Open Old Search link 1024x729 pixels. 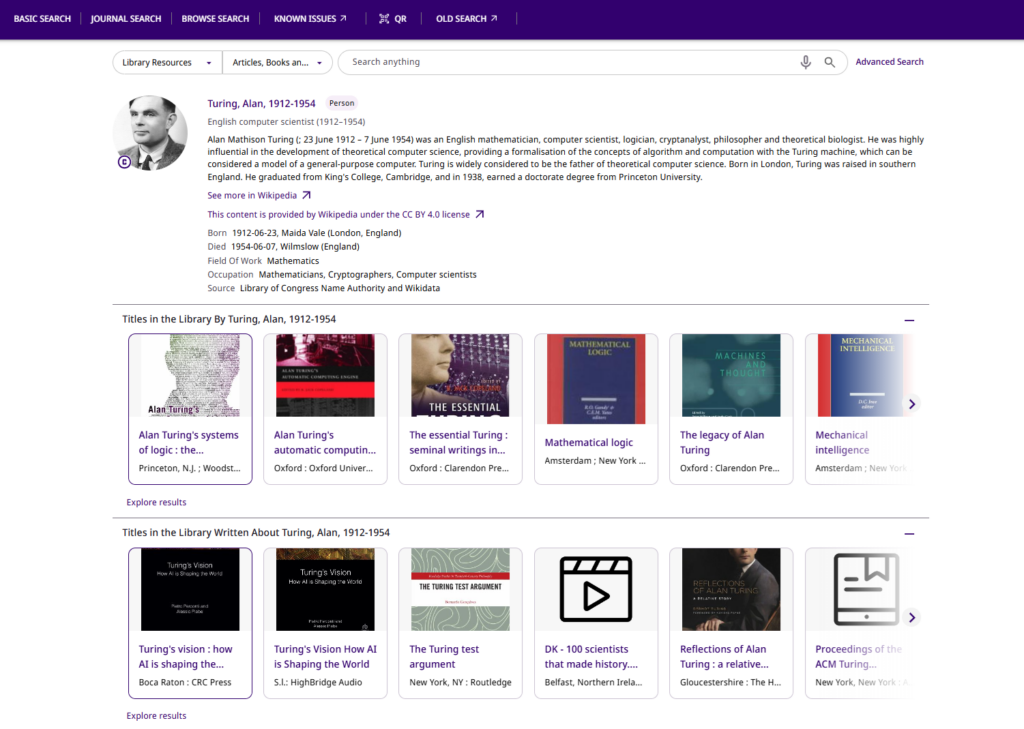click(466, 18)
